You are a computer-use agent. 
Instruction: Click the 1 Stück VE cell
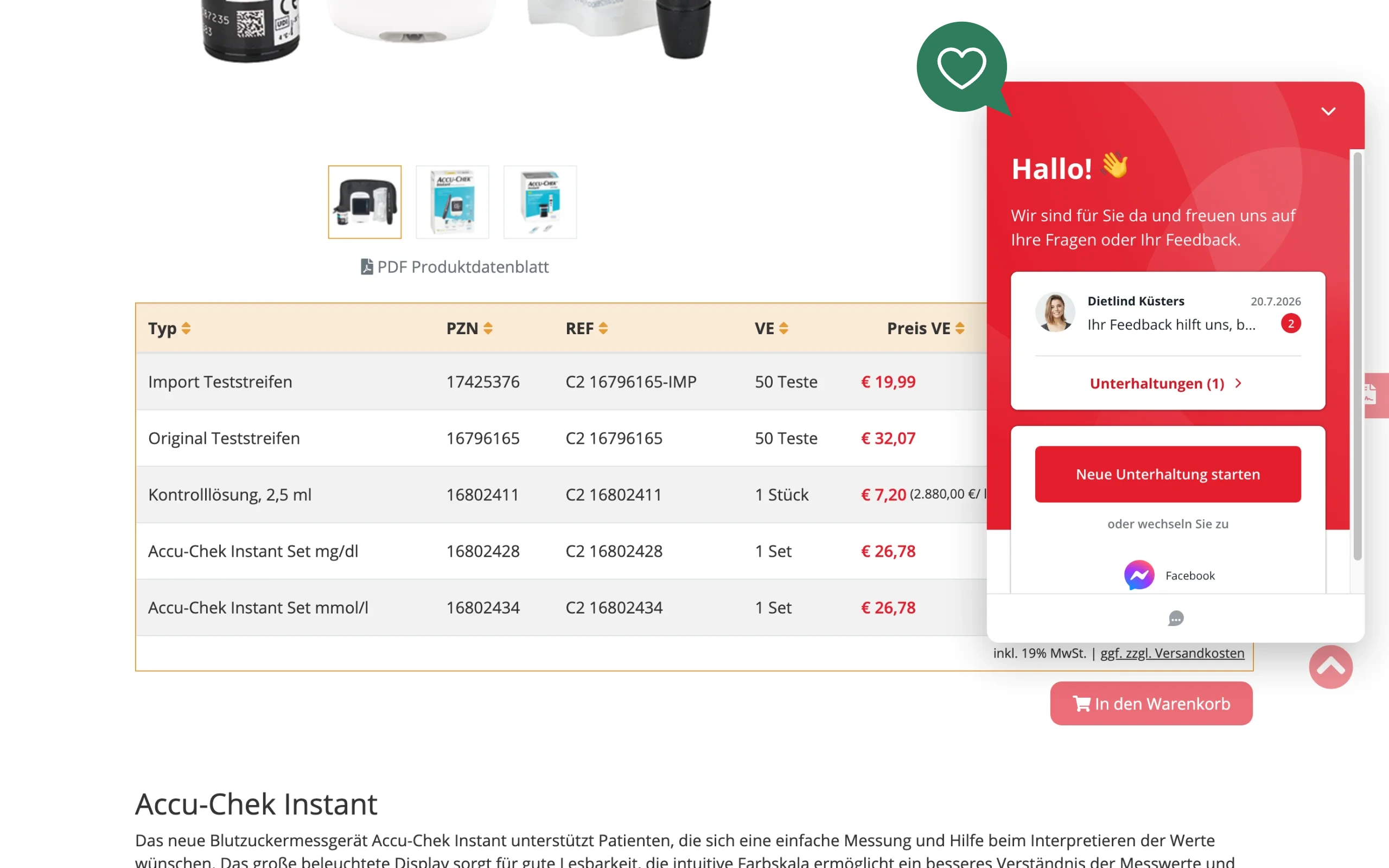[x=782, y=495]
